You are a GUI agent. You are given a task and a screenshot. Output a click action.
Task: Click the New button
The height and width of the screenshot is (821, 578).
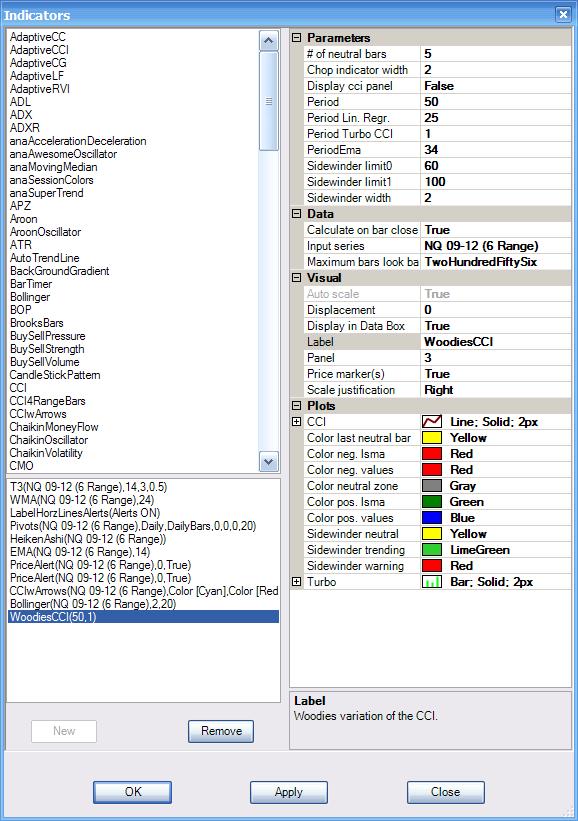tap(64, 731)
